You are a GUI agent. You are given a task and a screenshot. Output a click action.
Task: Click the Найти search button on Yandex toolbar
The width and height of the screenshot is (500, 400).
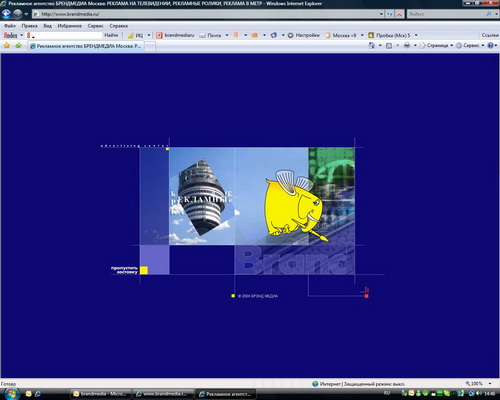111,35
